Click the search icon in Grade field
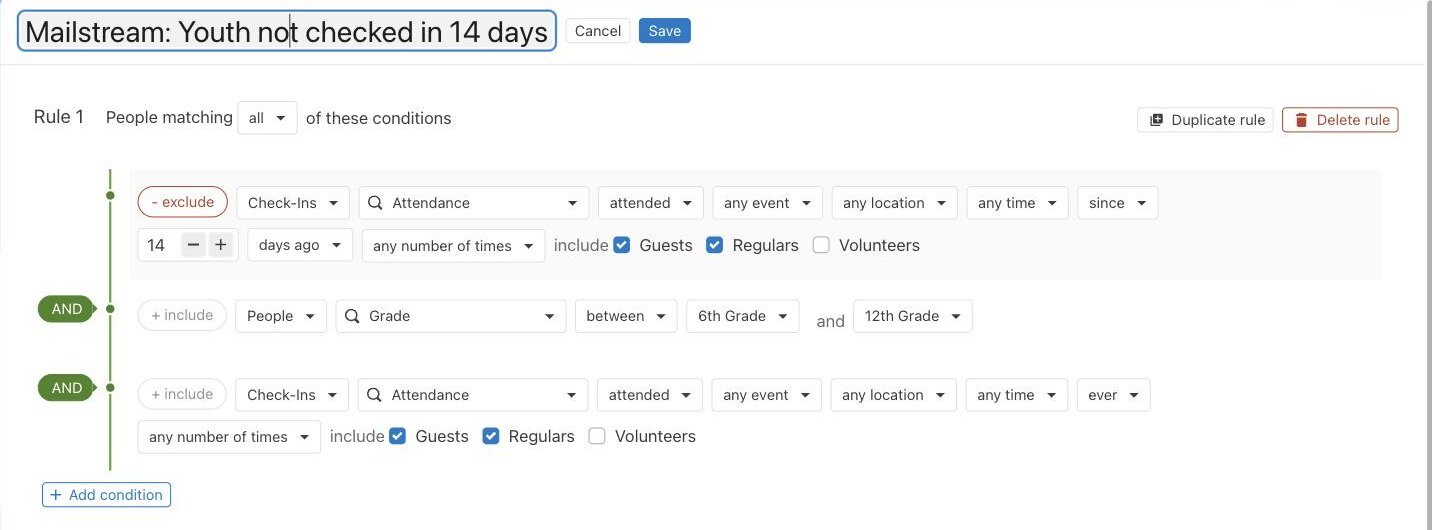This screenshot has height=530, width=1432. [352, 316]
